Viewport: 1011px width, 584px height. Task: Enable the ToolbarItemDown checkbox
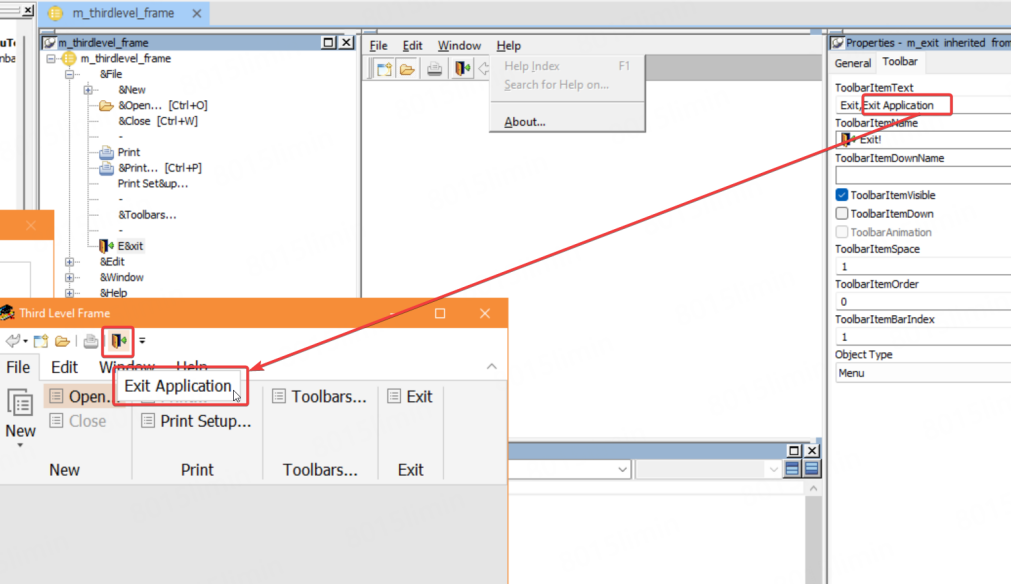(x=842, y=213)
